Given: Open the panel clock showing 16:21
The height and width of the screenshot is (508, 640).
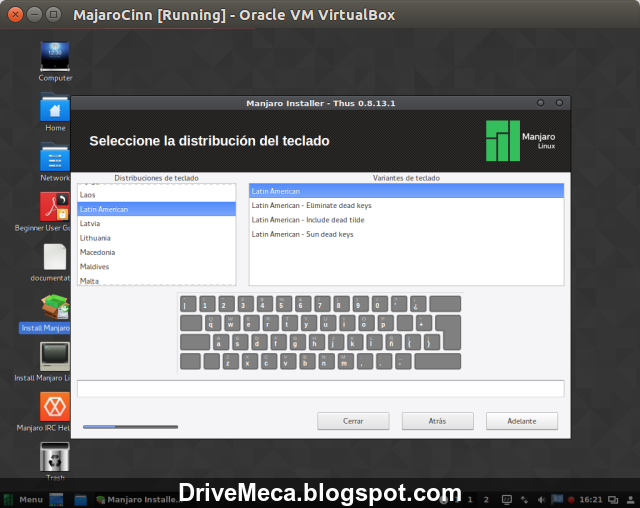Looking at the screenshot, I should pyautogui.click(x=591, y=499).
